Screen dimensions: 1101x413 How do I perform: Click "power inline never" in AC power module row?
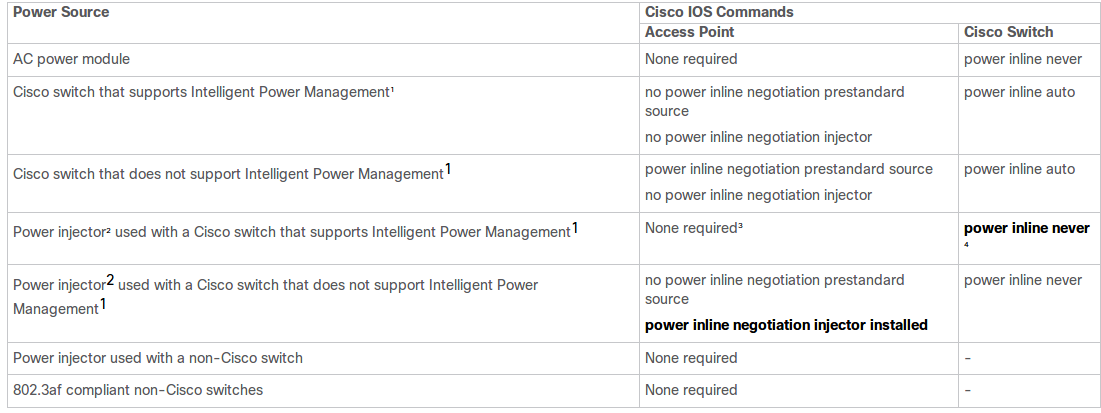pyautogui.click(x=1022, y=59)
